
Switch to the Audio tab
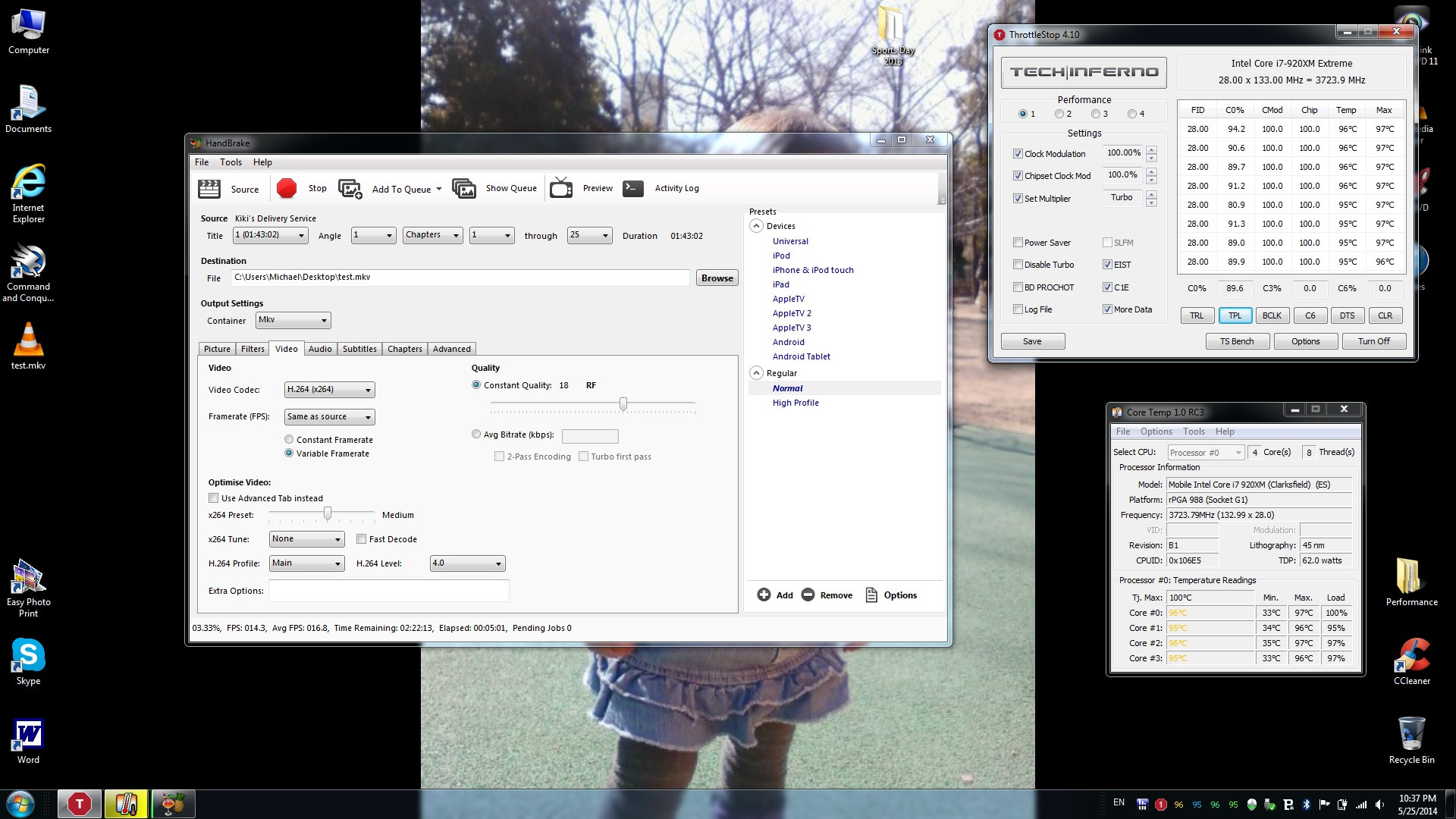point(320,349)
